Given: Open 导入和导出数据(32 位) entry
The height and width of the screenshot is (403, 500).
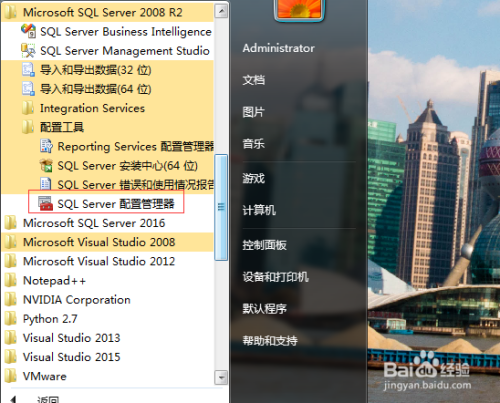Looking at the screenshot, I should coord(107,70).
